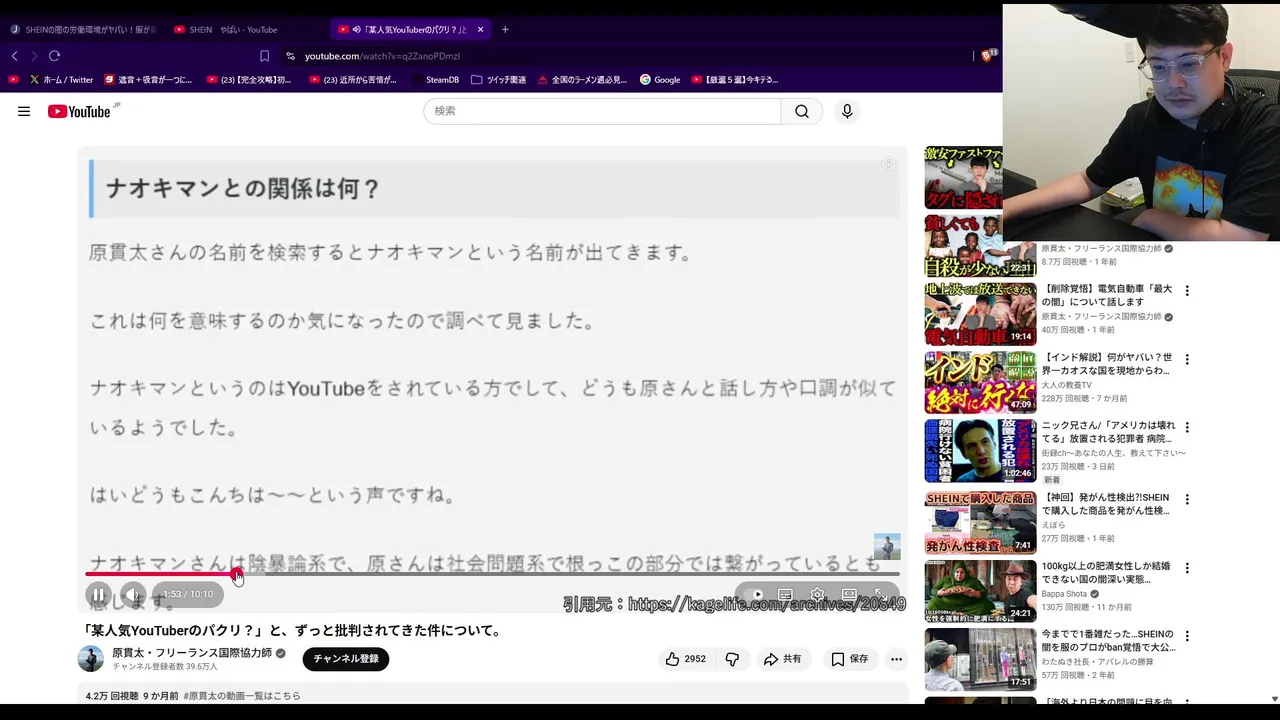This screenshot has height=720, width=1280.
Task: Switch to theater mode
Action: click(x=849, y=594)
